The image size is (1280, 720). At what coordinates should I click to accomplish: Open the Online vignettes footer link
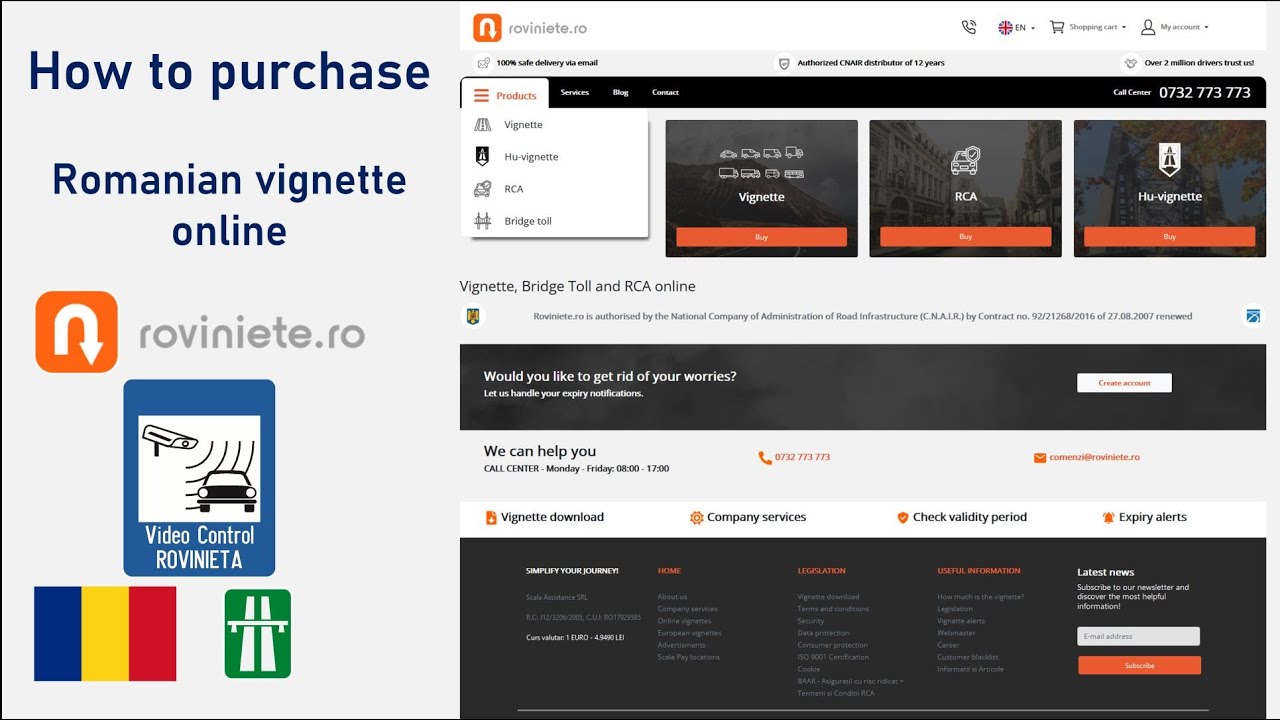click(x=684, y=621)
